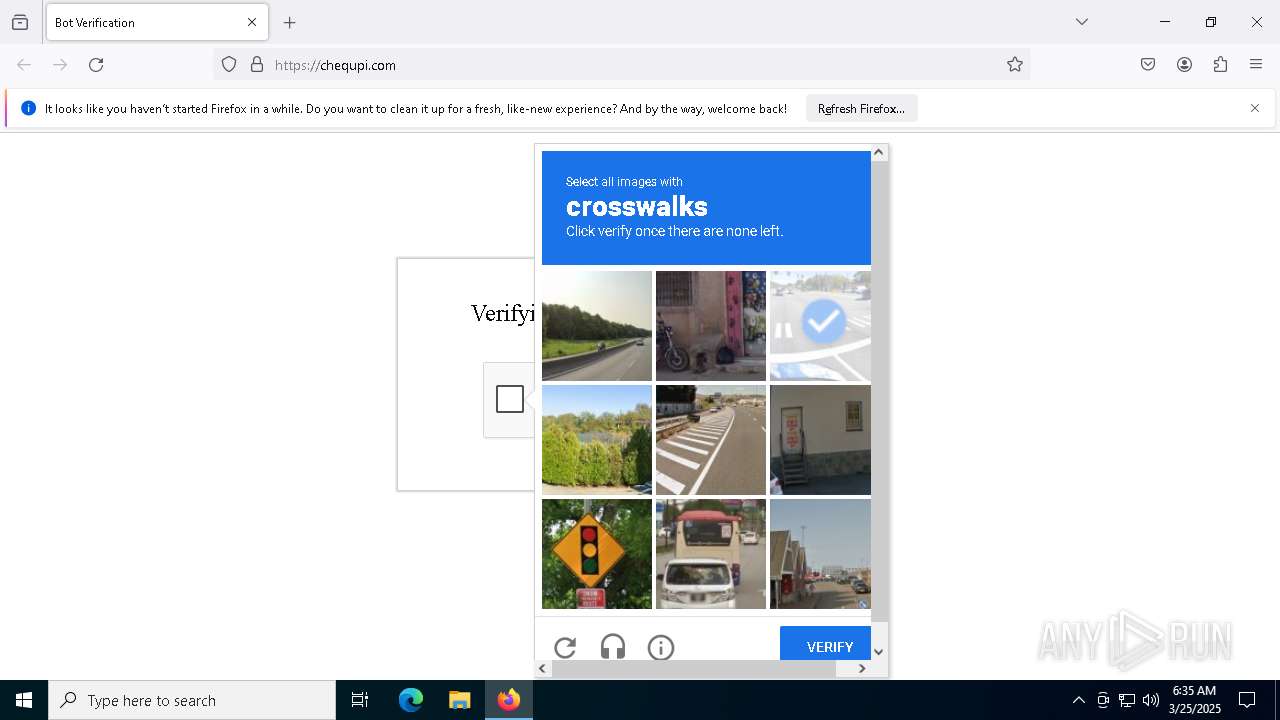Close the Bot Verification tab
The image size is (1280, 720).
252,22
